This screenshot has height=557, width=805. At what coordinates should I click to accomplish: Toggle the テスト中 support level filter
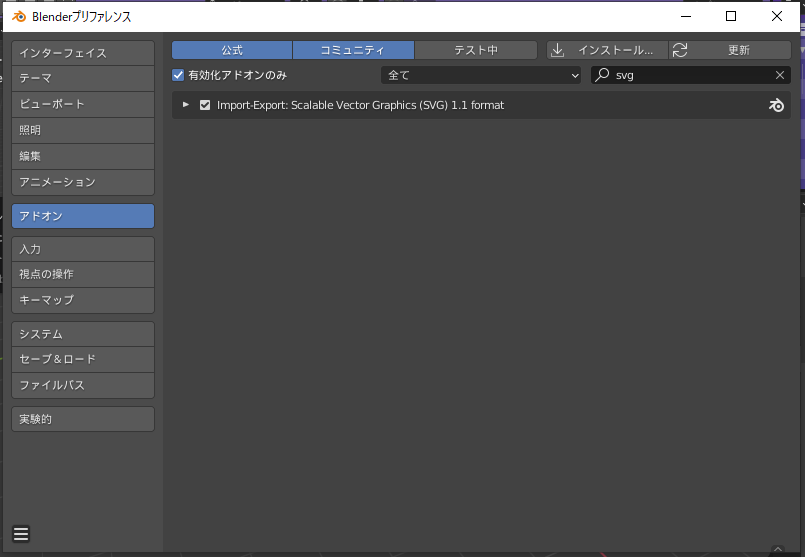click(x=476, y=50)
